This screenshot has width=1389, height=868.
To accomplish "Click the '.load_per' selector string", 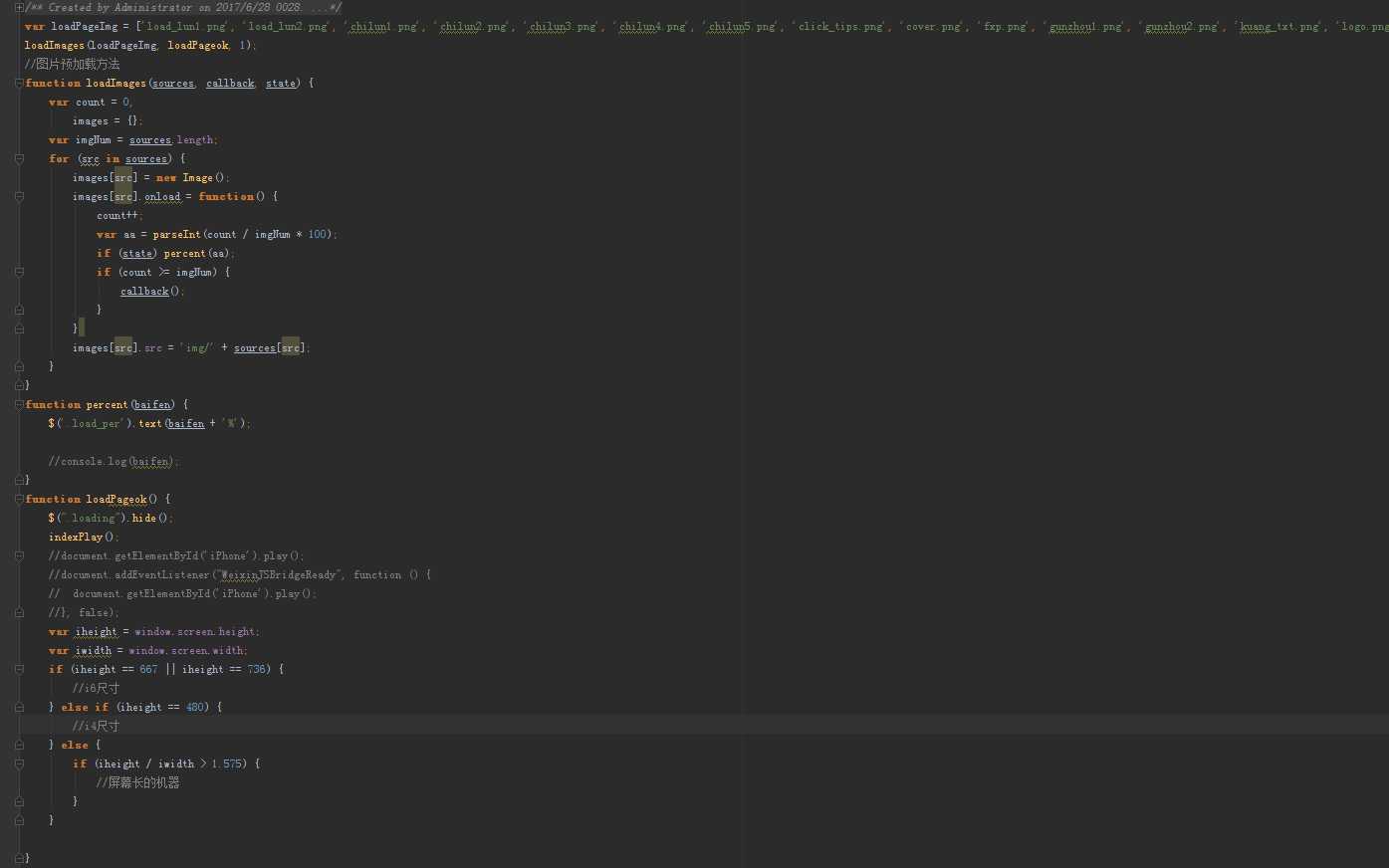I will 95,423.
